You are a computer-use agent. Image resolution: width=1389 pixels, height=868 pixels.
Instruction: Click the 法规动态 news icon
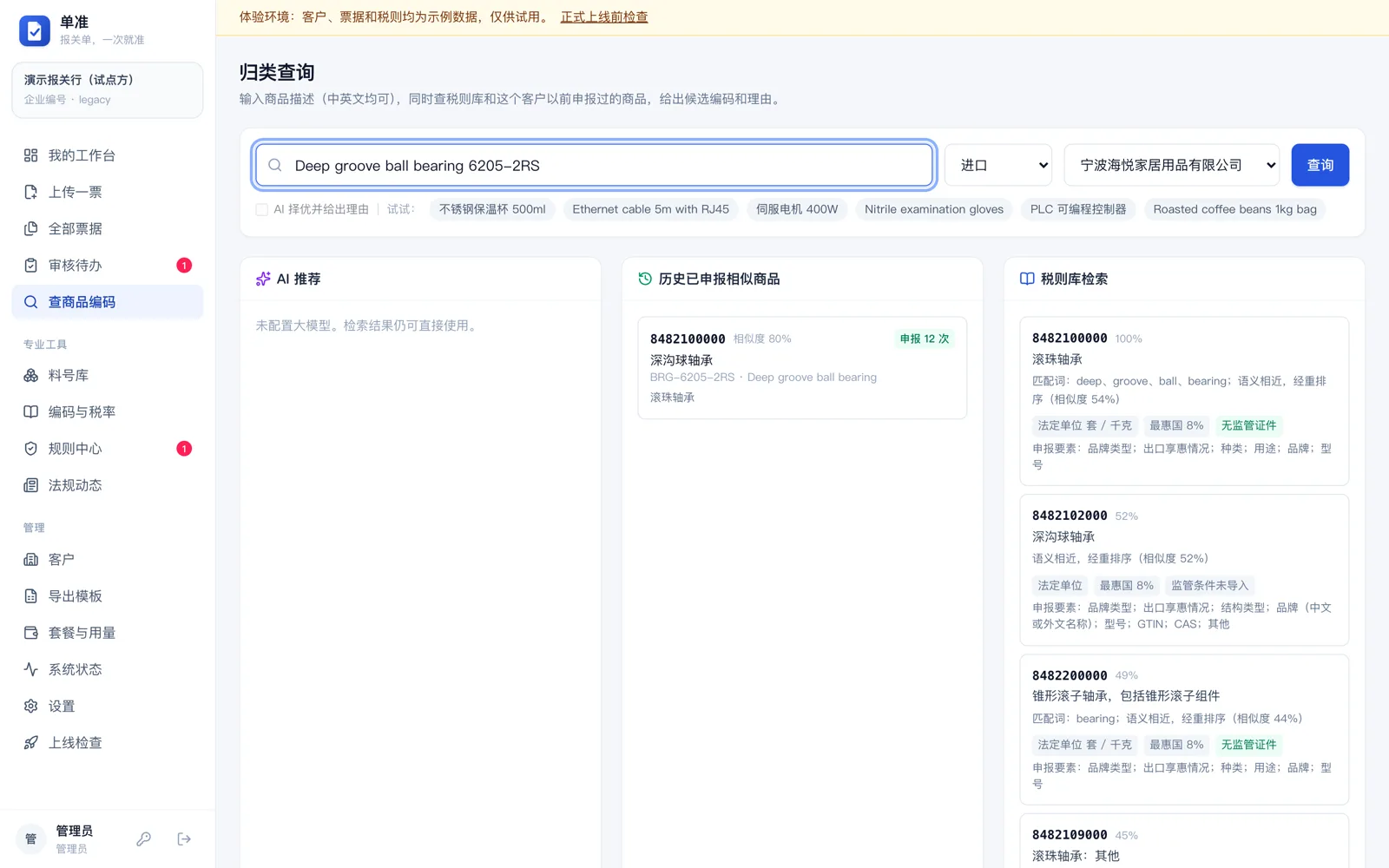[x=31, y=485]
